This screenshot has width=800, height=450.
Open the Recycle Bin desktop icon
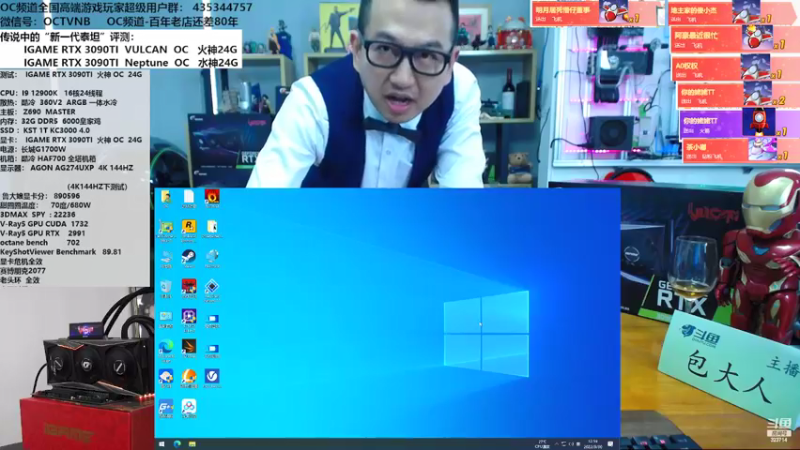[166, 289]
